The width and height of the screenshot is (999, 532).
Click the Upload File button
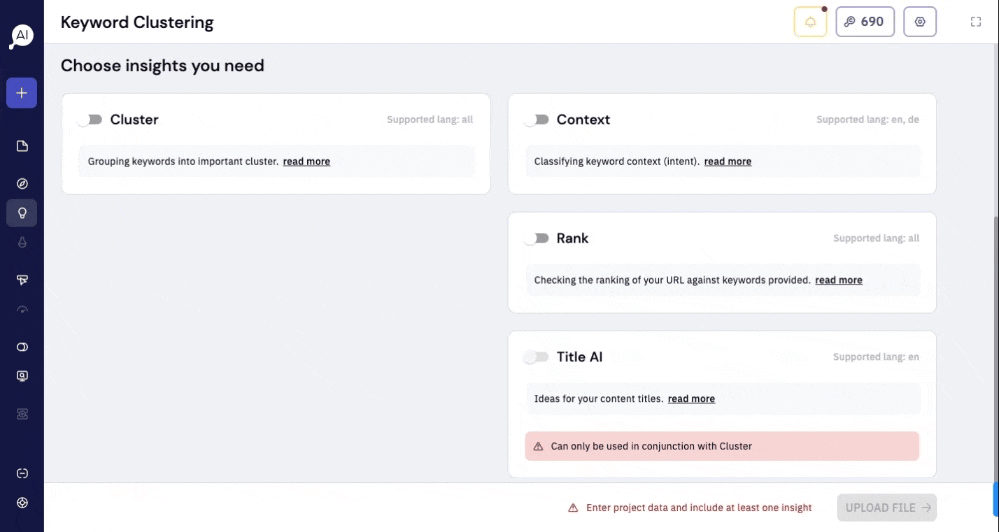pos(887,508)
